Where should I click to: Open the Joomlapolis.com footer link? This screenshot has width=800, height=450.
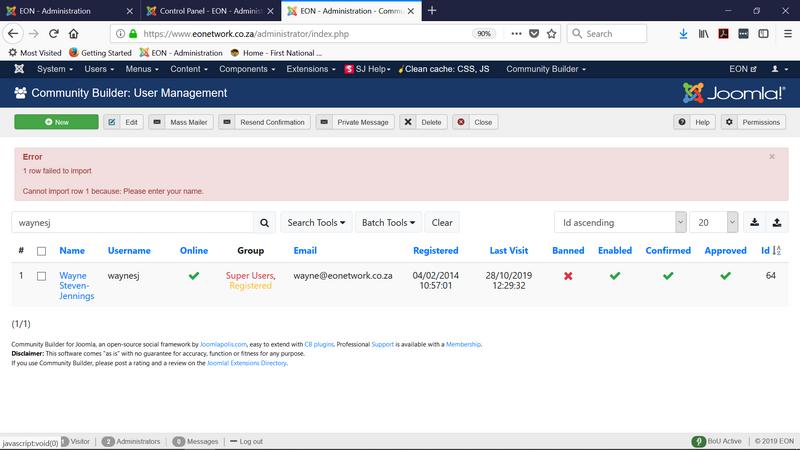coord(223,344)
